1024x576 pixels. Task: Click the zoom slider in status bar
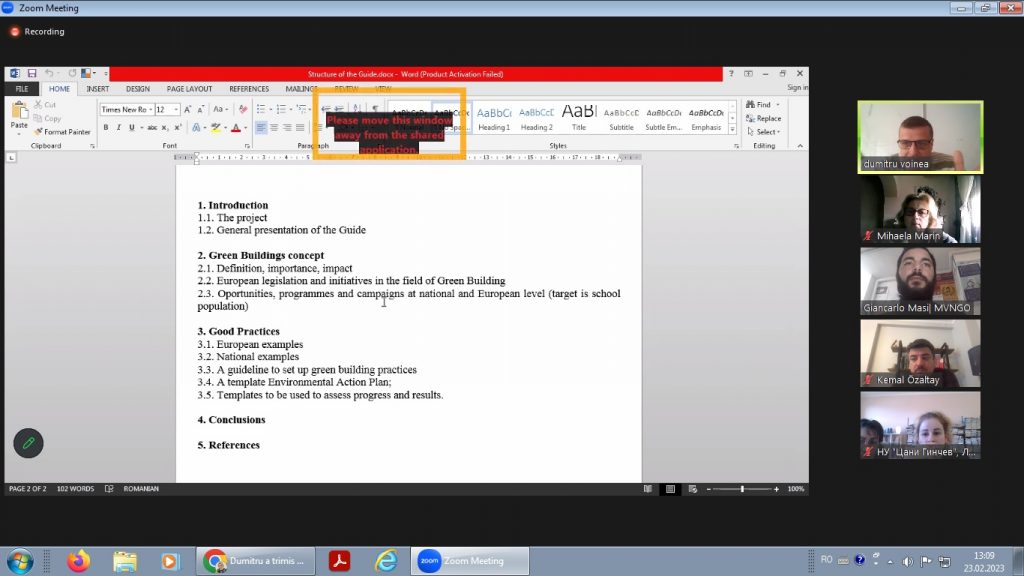click(x=742, y=489)
